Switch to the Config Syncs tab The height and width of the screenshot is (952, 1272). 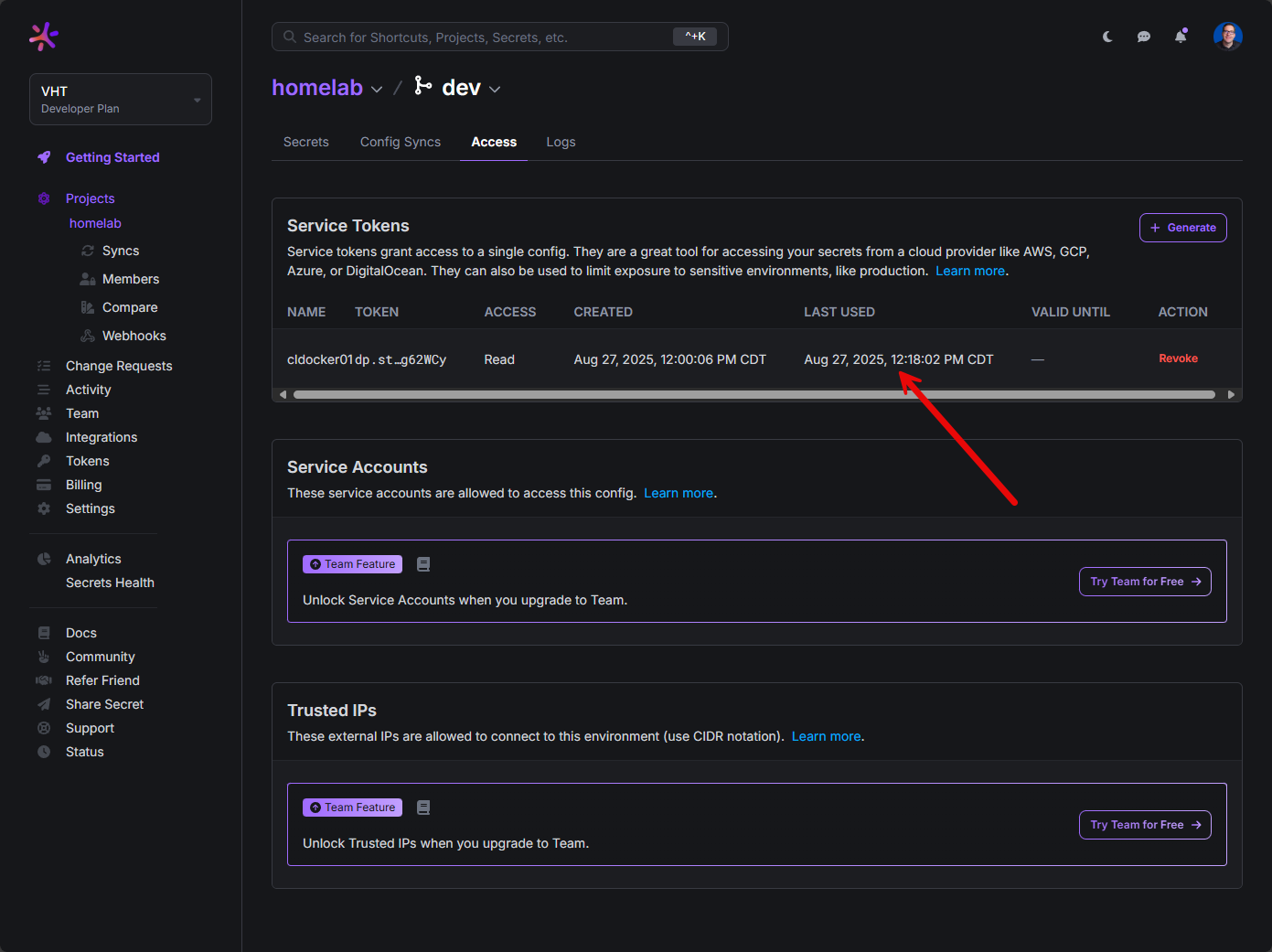tap(401, 142)
